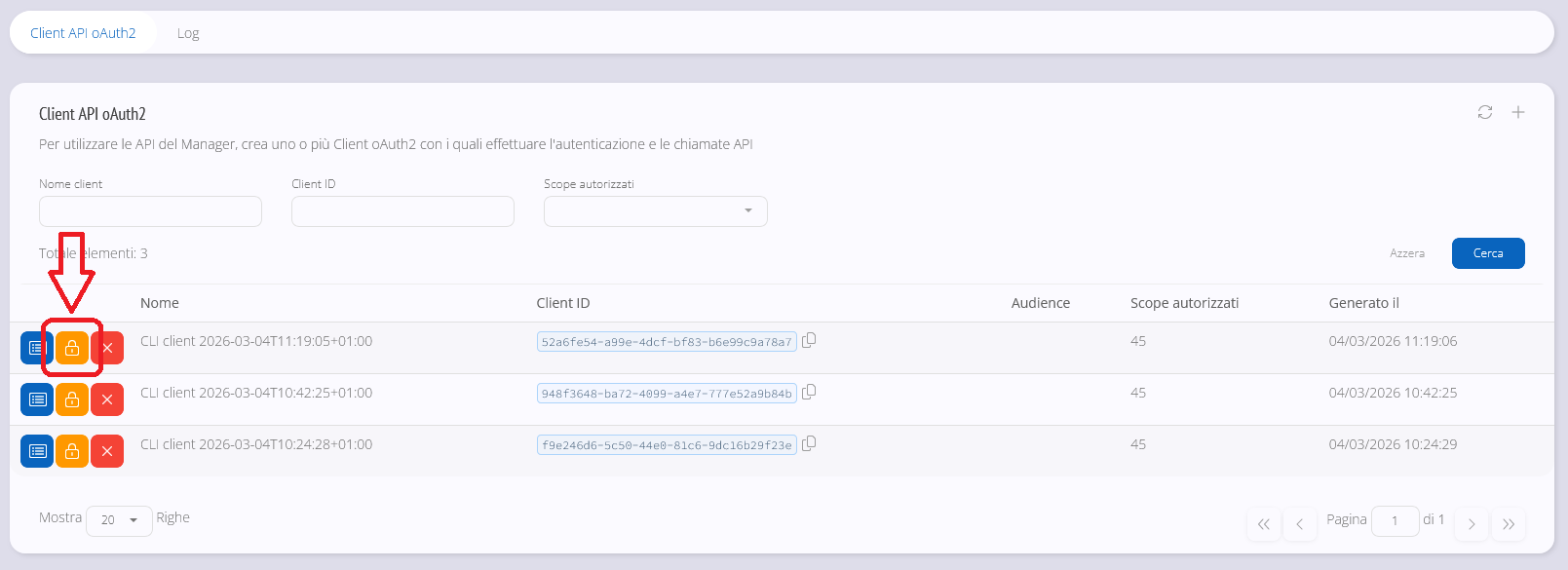
Task: Select client ID 52a6fe54-a99e-4dcf-bf83-b6e99c9a78a7
Action: pos(667,341)
